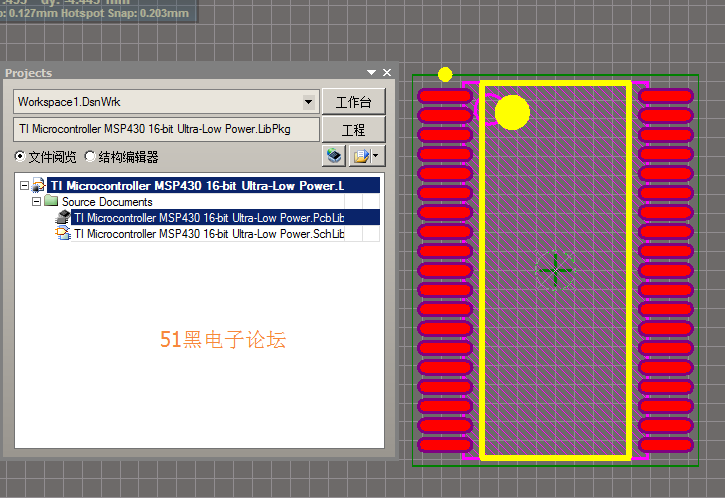Image resolution: width=725 pixels, height=498 pixels.
Task: Click the 工程 project button
Action: click(x=354, y=129)
